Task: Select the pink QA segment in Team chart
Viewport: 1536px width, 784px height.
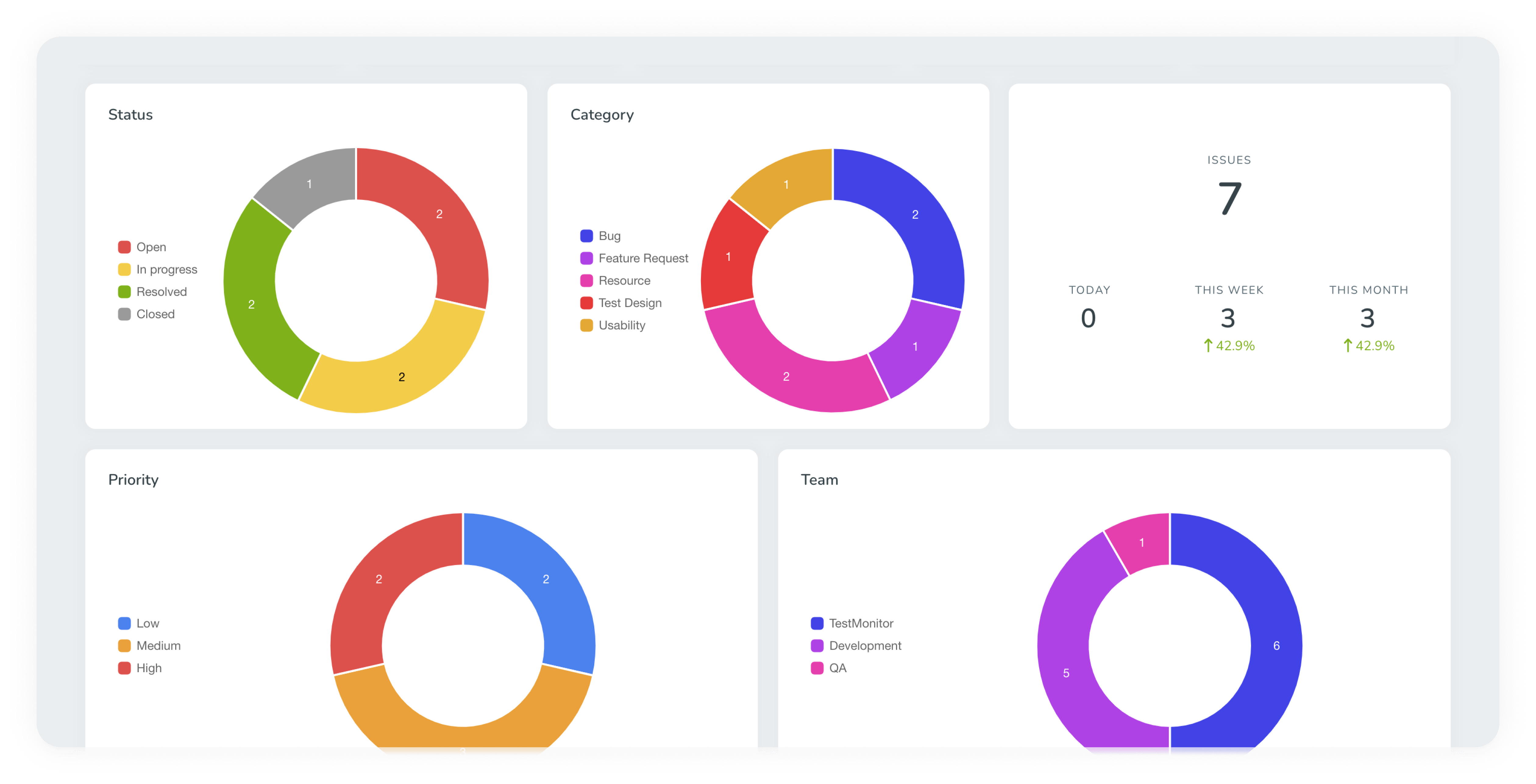Action: pos(1143,543)
